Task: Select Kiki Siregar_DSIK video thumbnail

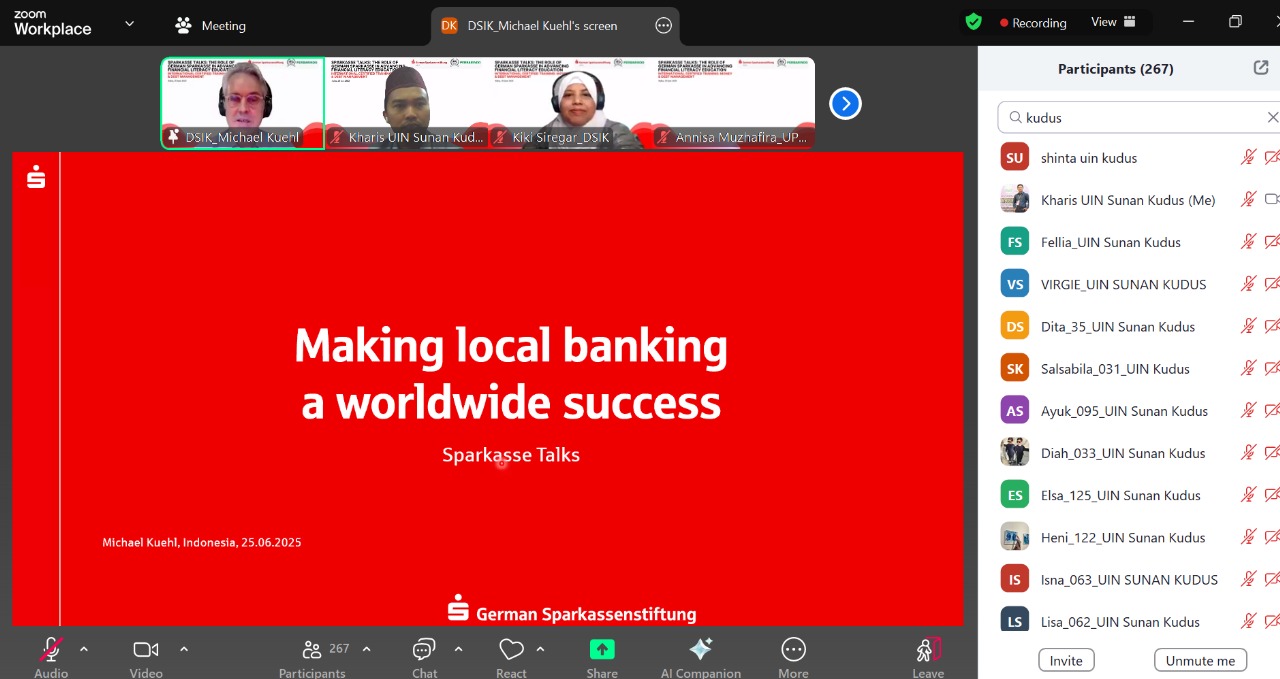Action: point(569,103)
